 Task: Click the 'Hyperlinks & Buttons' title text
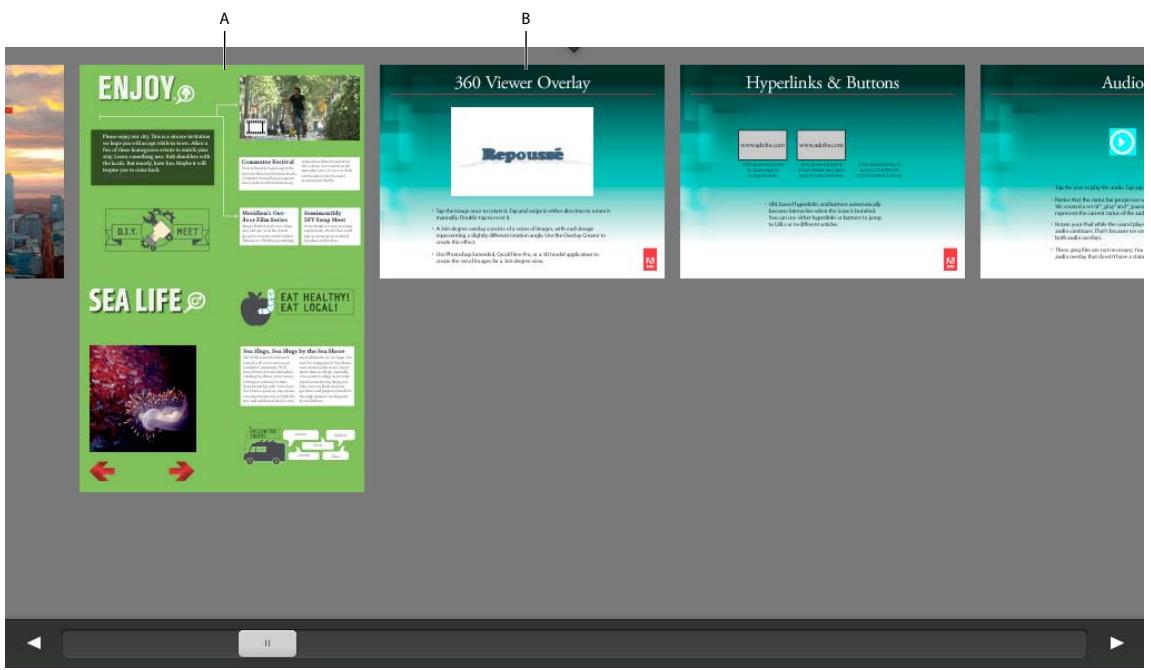pos(822,82)
